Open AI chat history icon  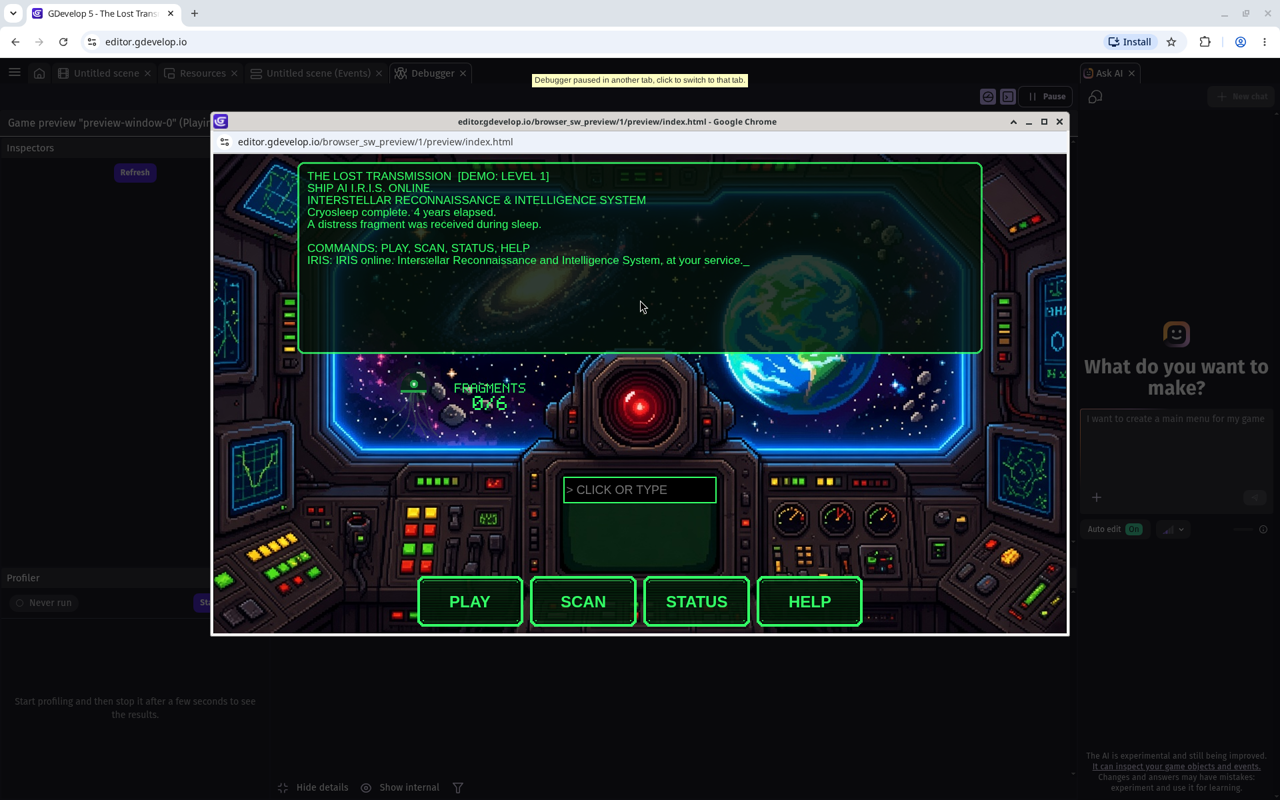point(1095,97)
